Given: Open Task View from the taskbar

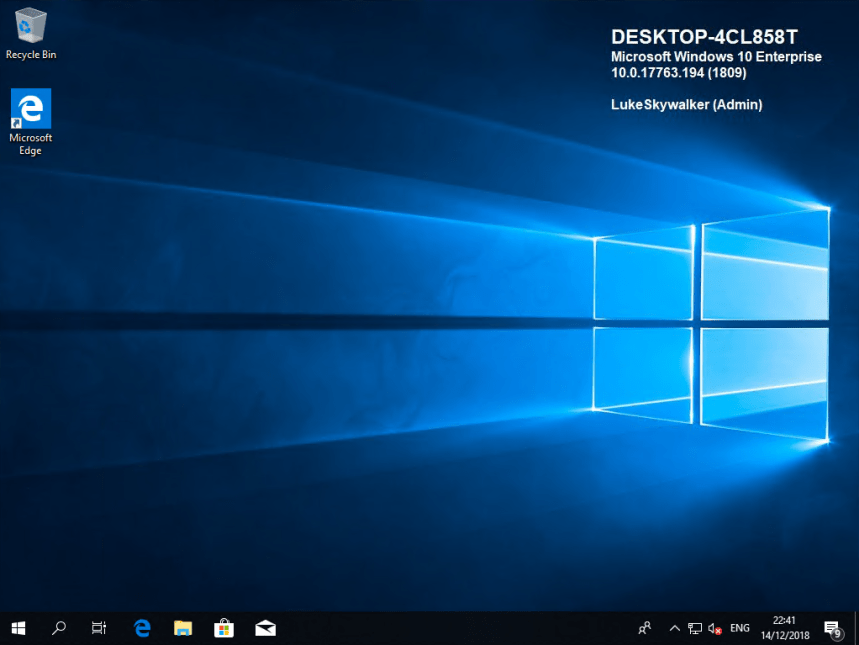Looking at the screenshot, I should point(99,628).
